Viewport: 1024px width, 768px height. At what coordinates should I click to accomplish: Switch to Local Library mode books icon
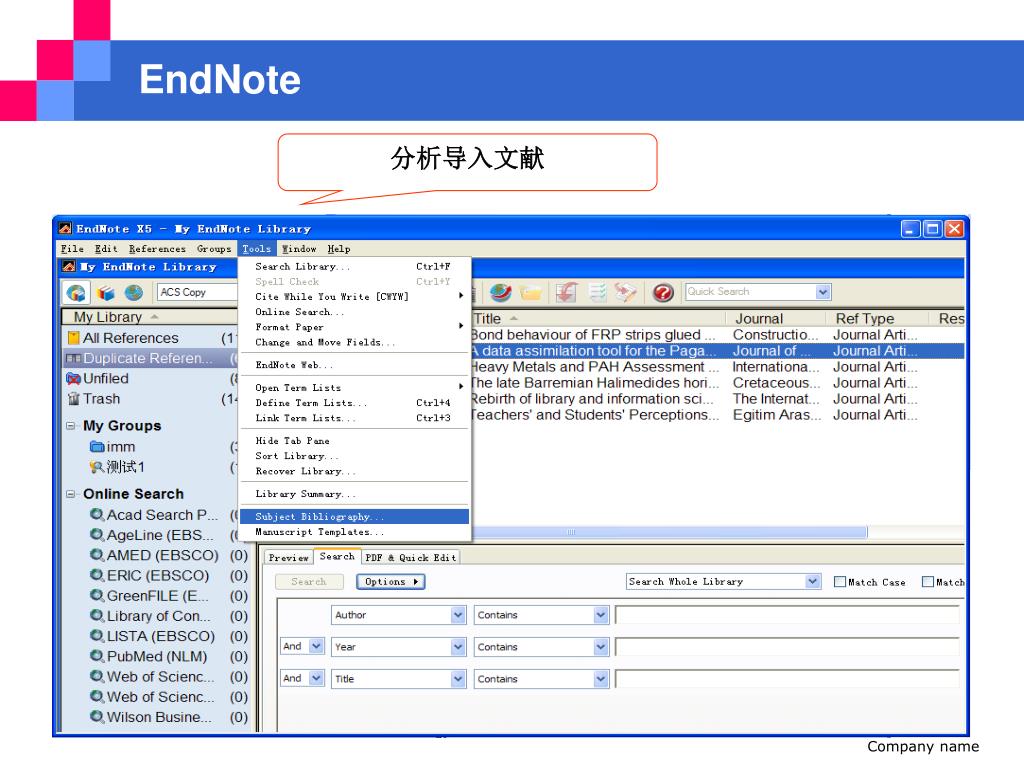click(106, 293)
